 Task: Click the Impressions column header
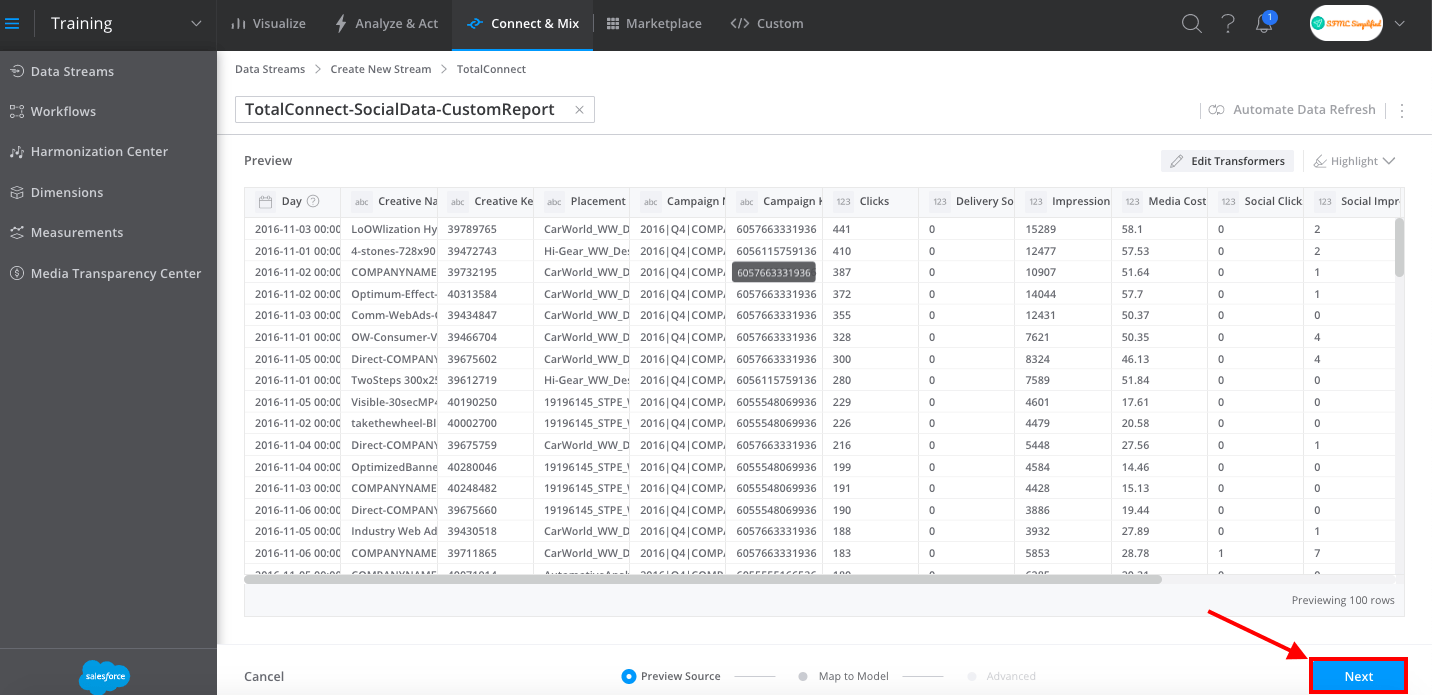1062,202
